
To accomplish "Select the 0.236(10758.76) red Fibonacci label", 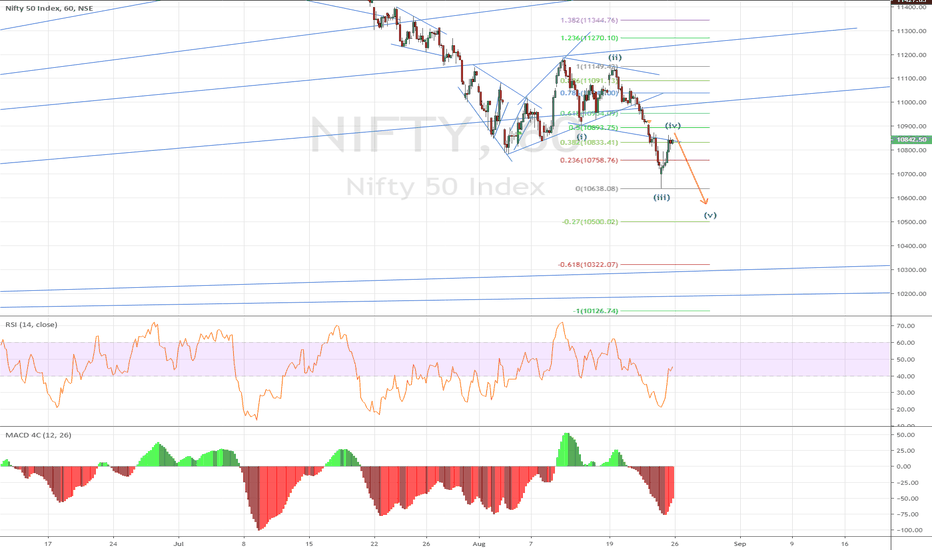I will 589,161.
